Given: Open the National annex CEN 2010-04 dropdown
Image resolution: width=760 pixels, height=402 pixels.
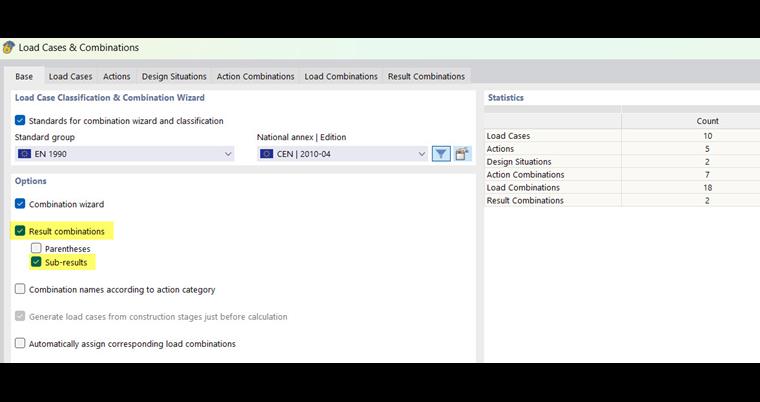Looking at the screenshot, I should pos(342,154).
